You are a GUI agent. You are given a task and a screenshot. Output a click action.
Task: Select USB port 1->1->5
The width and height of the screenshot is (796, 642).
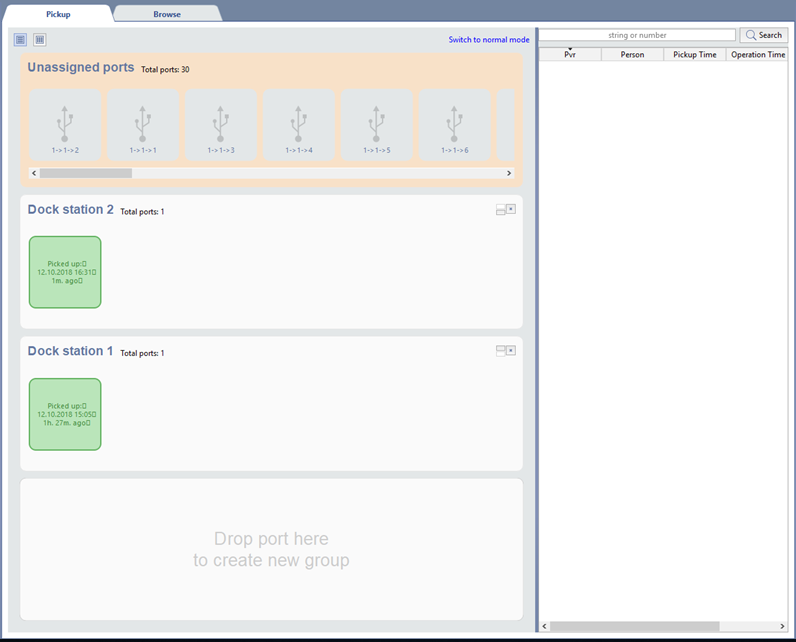(377, 126)
